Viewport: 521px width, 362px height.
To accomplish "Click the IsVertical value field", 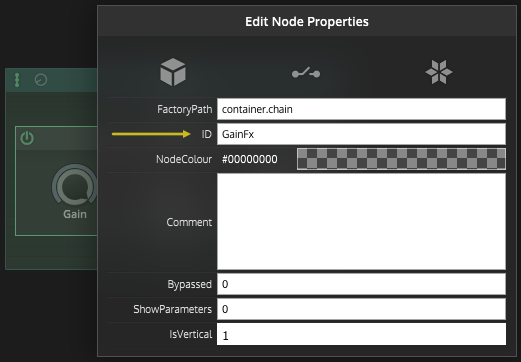I will [x=361, y=334].
